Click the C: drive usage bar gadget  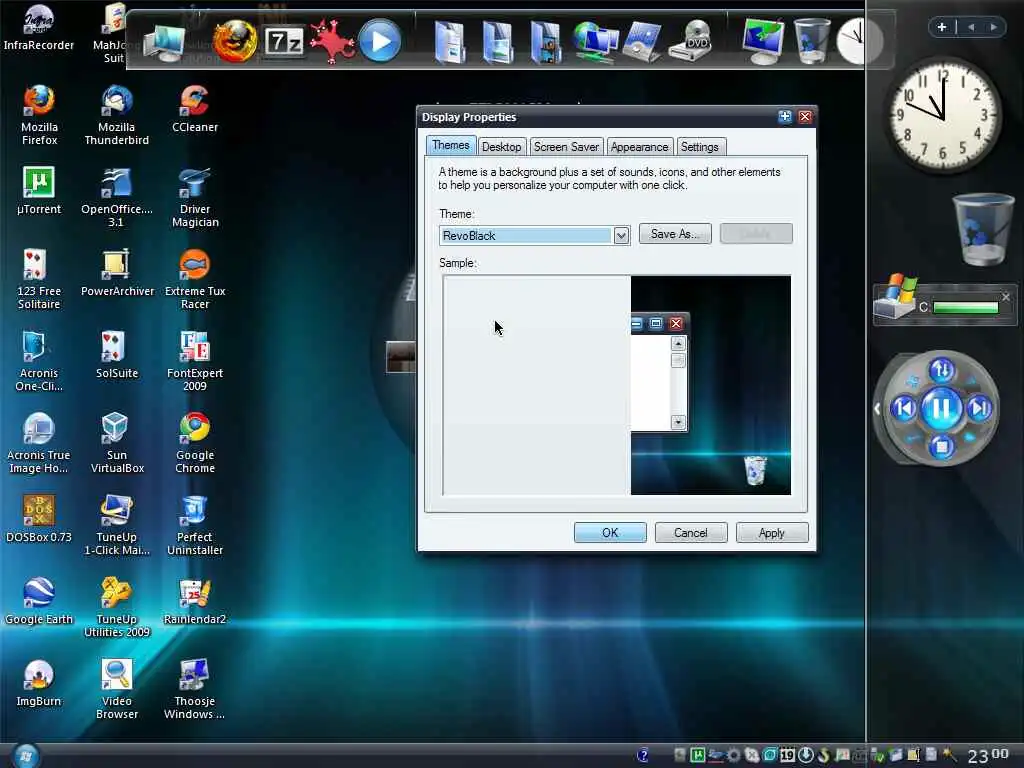[966, 307]
